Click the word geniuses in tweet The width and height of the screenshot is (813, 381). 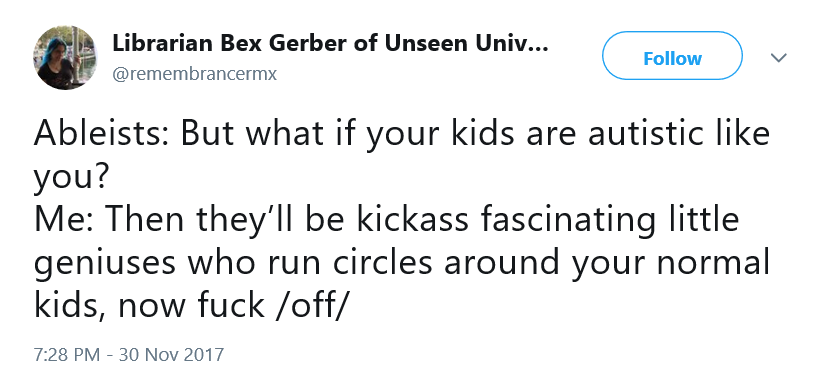click(106, 263)
